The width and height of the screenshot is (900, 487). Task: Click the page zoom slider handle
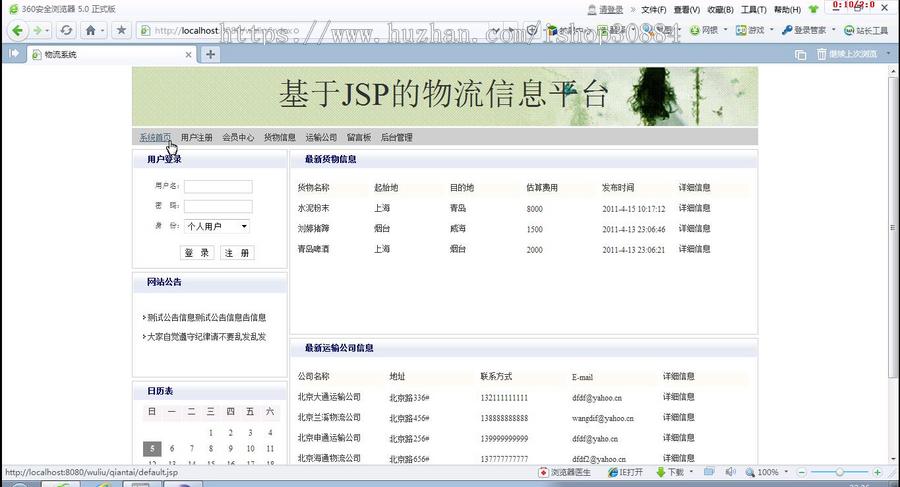[839, 472]
